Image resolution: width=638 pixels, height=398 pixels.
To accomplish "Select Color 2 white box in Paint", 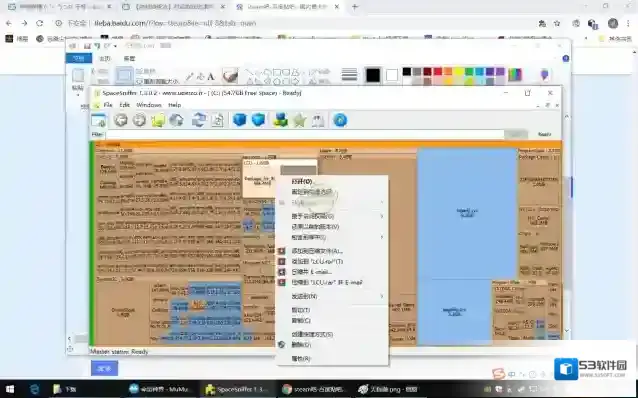I will (392, 75).
